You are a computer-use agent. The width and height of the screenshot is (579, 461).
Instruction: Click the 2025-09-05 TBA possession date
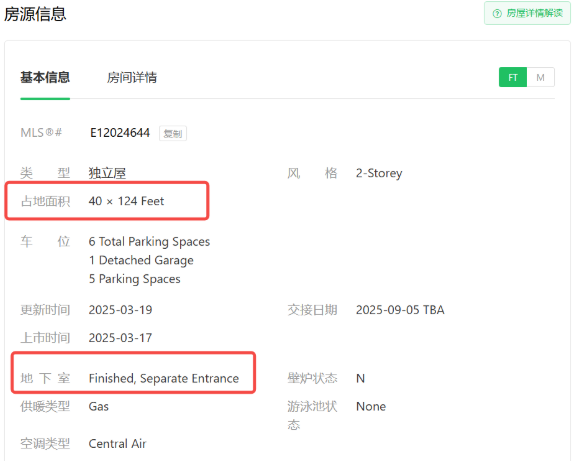(400, 310)
